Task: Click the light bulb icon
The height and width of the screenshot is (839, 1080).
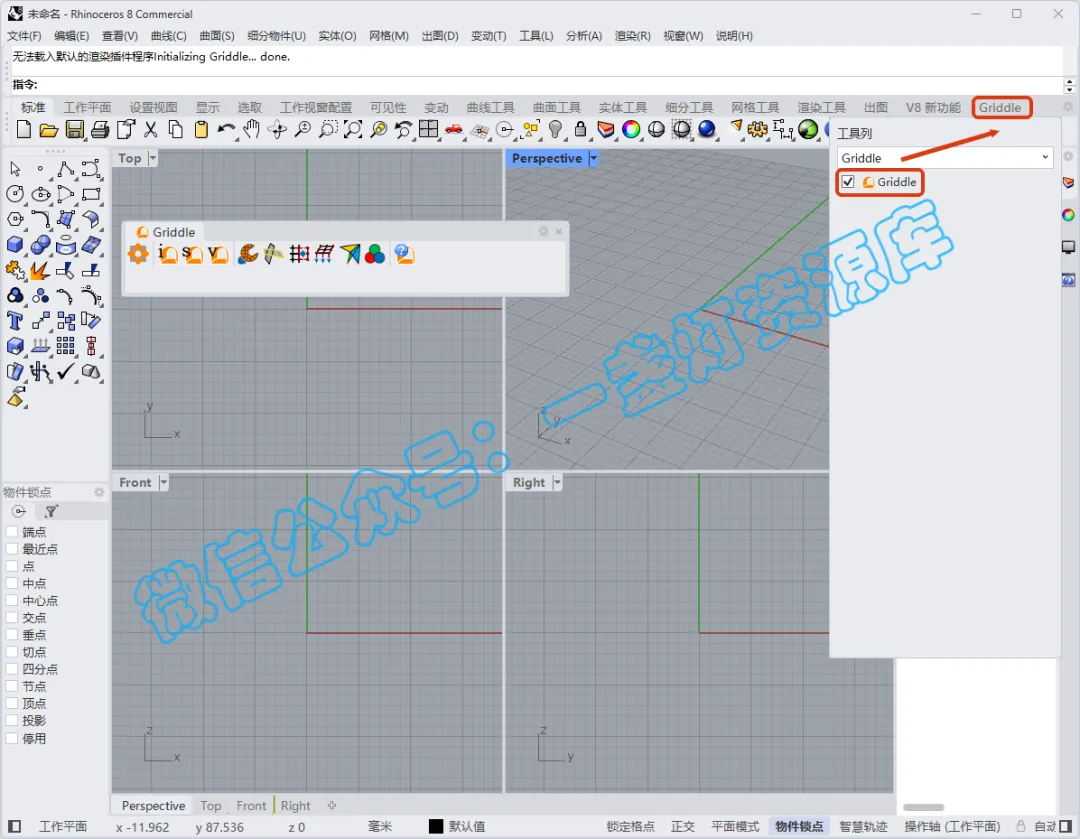Action: tap(556, 129)
